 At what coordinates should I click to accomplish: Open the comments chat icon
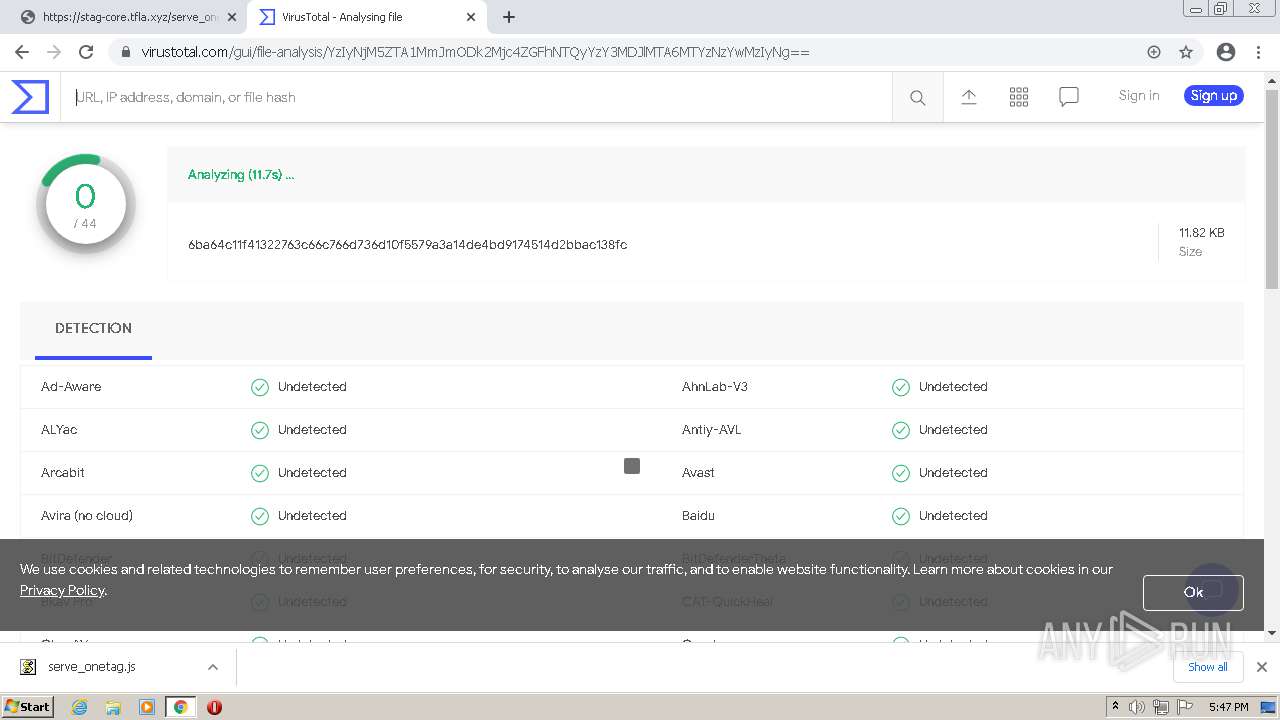[x=1069, y=97]
